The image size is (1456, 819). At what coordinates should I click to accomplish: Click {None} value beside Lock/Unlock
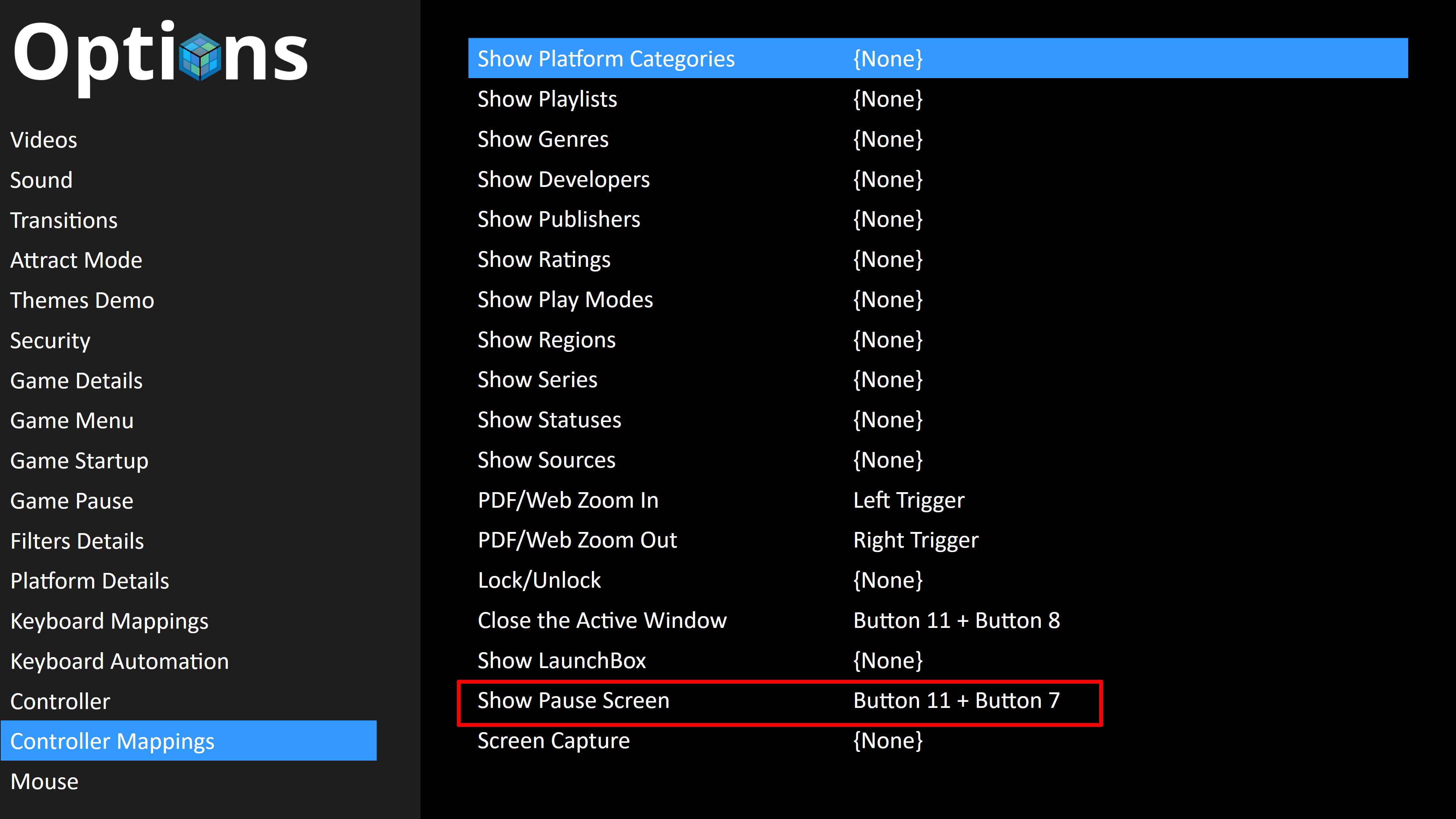pyautogui.click(x=888, y=581)
